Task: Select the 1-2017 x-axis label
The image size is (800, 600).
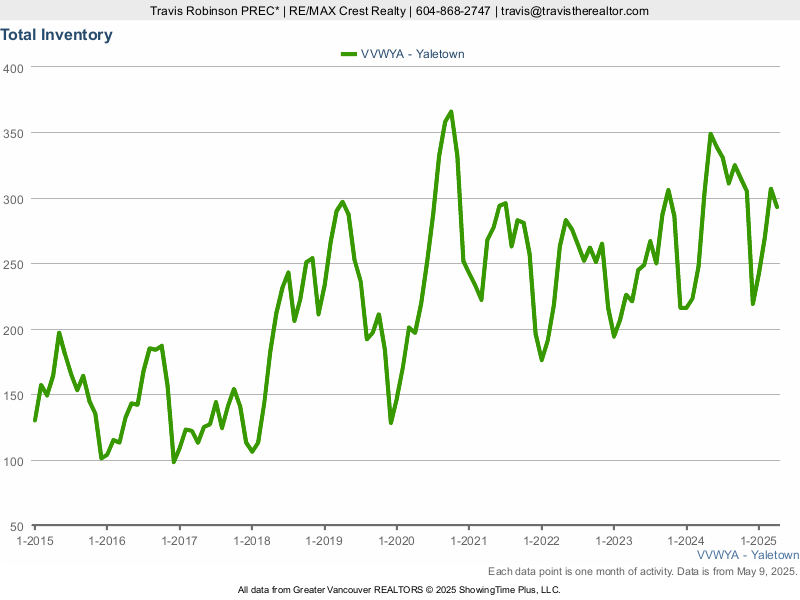Action: tap(179, 541)
